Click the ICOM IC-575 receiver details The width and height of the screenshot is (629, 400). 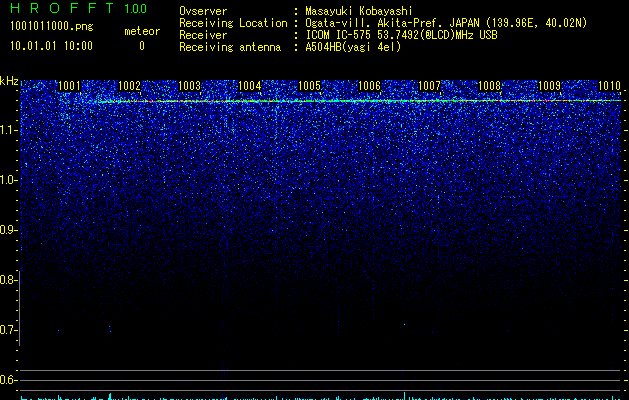pyautogui.click(x=401, y=35)
